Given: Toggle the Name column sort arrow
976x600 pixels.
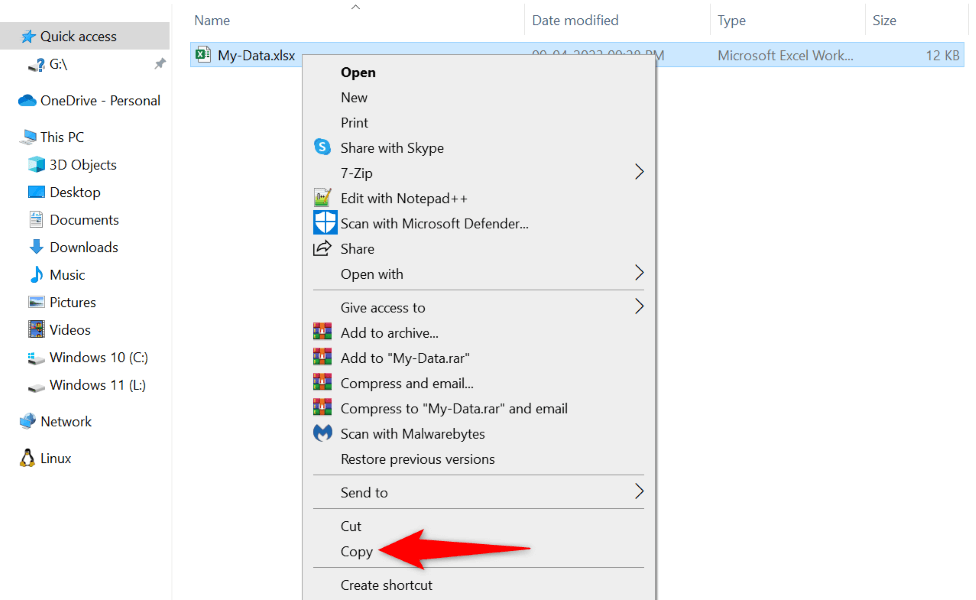Looking at the screenshot, I should [355, 7].
